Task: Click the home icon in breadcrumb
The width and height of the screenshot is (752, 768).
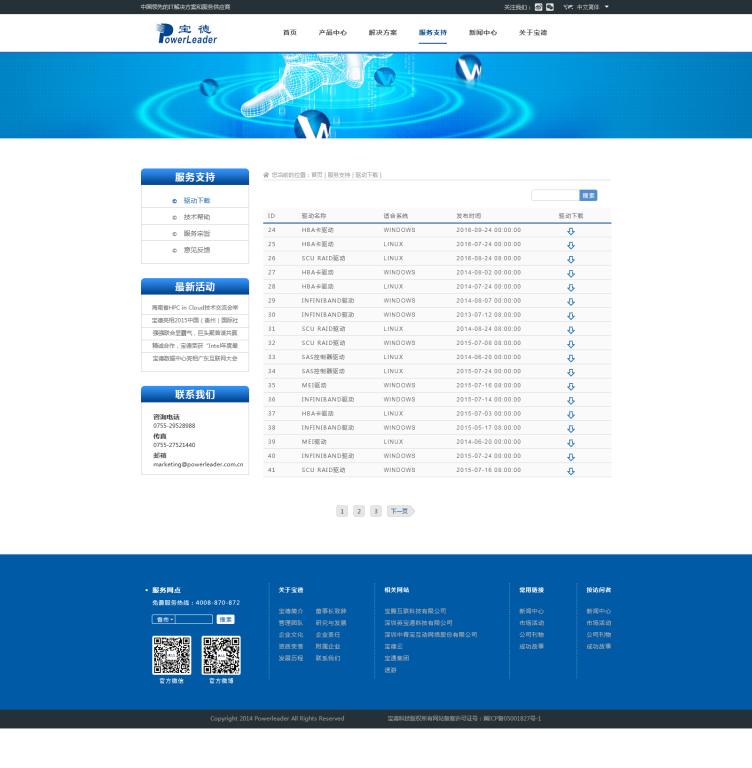Action: pos(266,175)
